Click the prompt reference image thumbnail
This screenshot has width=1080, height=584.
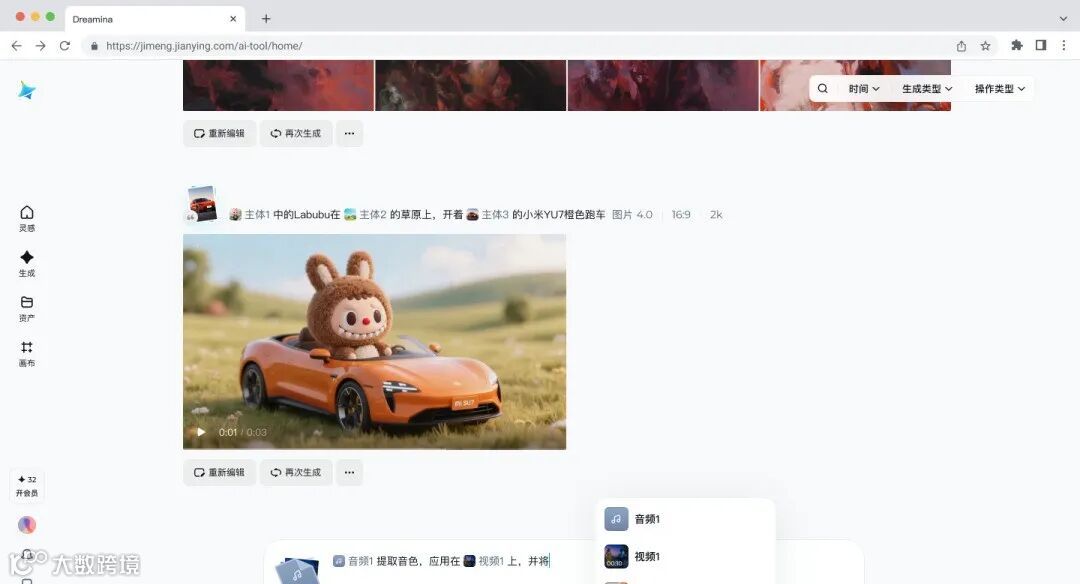pyautogui.click(x=202, y=205)
